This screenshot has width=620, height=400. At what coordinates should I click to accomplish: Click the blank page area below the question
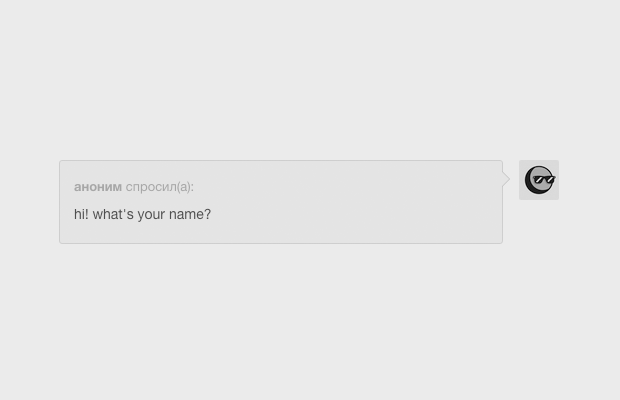tap(310, 322)
